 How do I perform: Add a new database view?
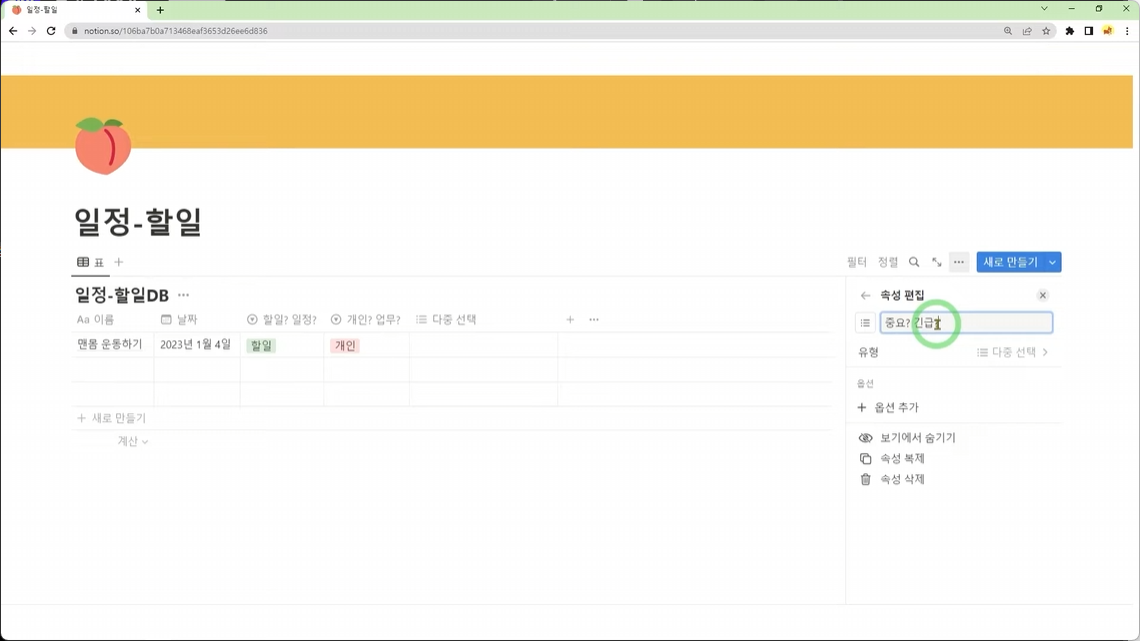click(119, 262)
